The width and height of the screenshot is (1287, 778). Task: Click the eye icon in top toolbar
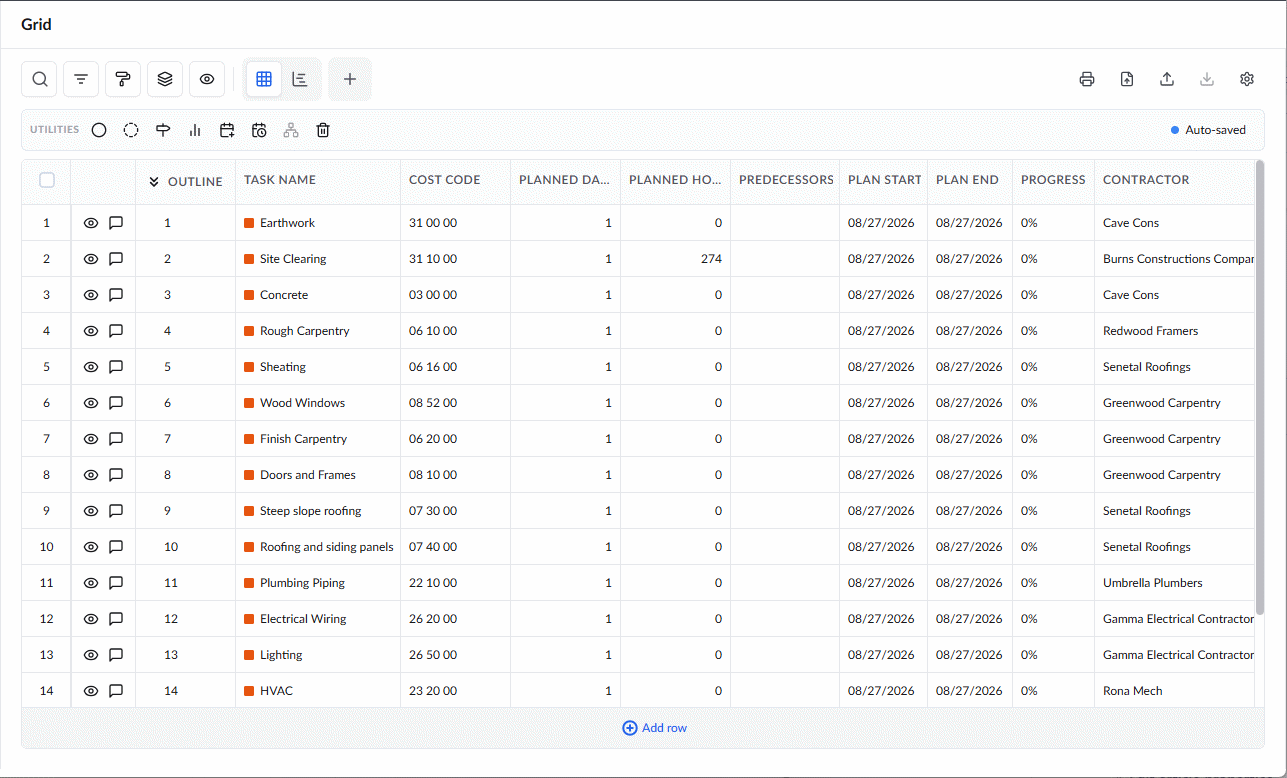pyautogui.click(x=207, y=79)
